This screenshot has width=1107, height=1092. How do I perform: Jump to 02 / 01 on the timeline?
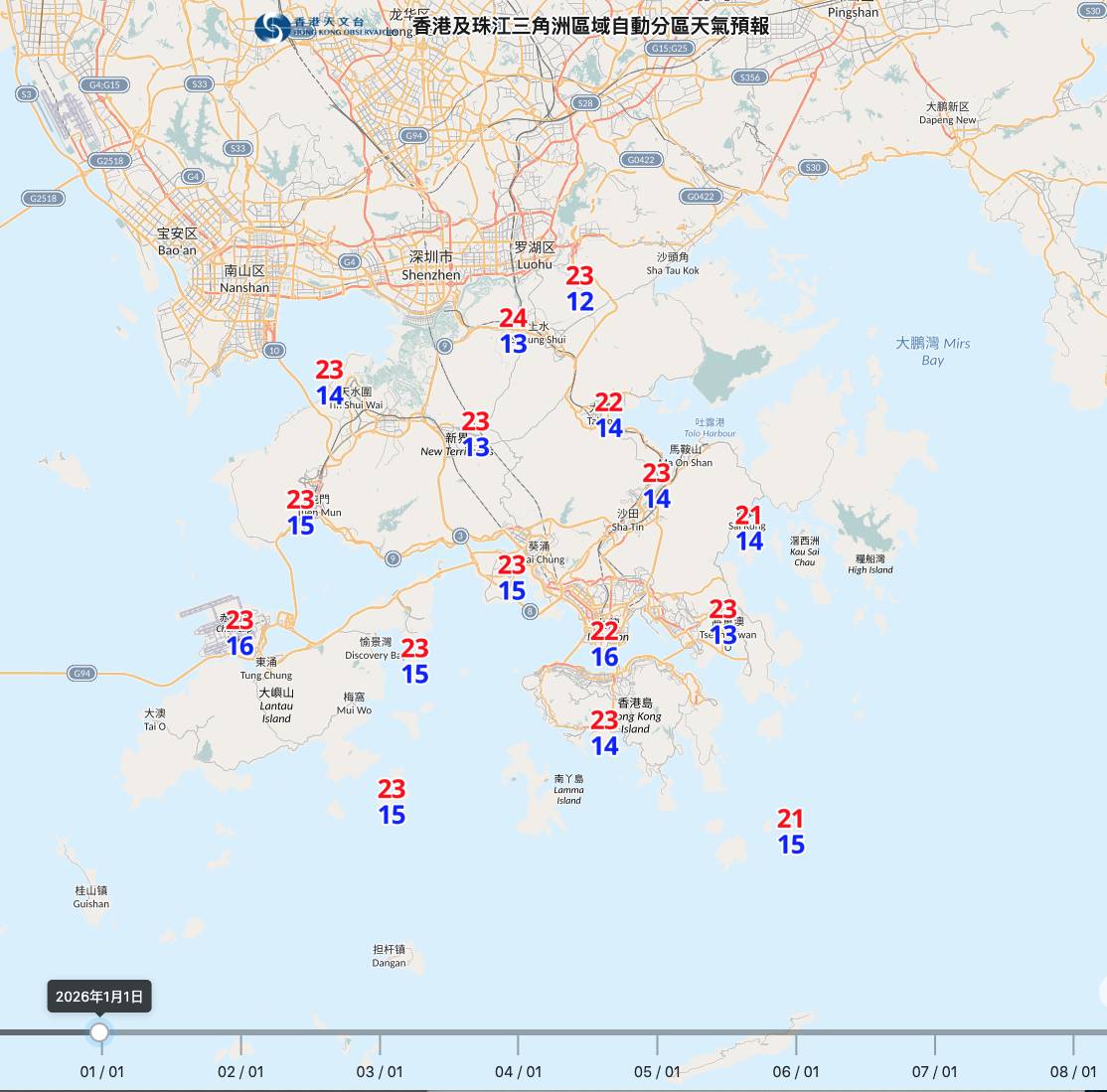[240, 1071]
